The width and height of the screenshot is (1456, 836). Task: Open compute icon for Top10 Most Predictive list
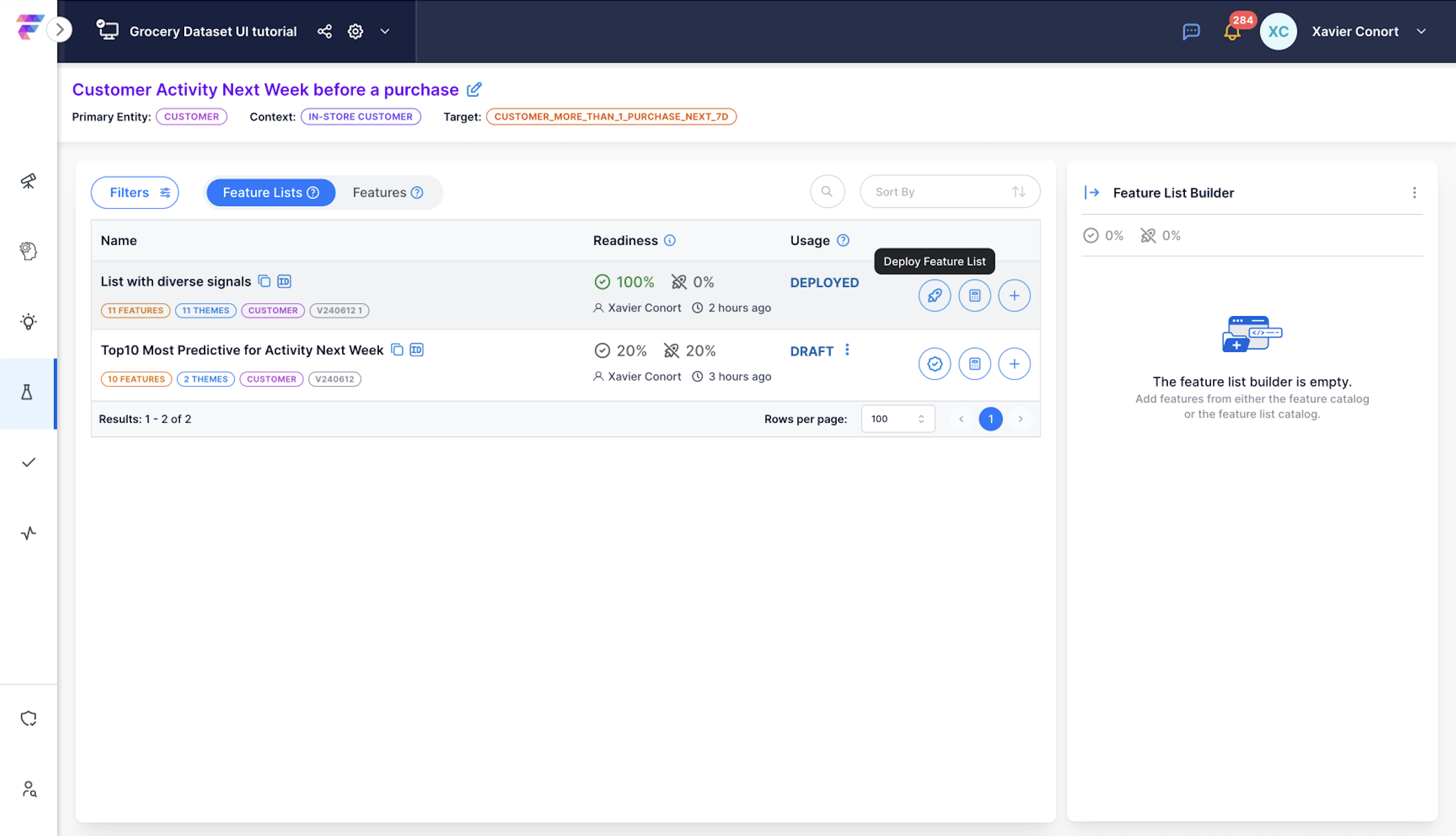point(975,364)
